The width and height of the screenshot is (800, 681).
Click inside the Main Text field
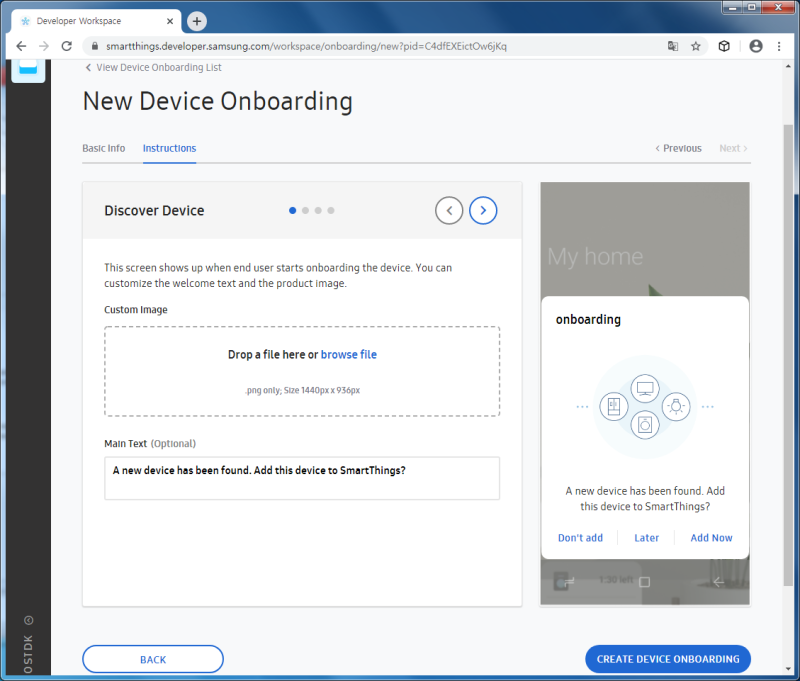[x=300, y=478]
